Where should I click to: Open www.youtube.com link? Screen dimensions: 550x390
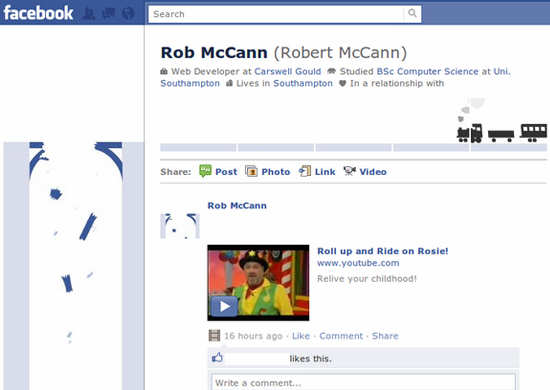pos(358,263)
